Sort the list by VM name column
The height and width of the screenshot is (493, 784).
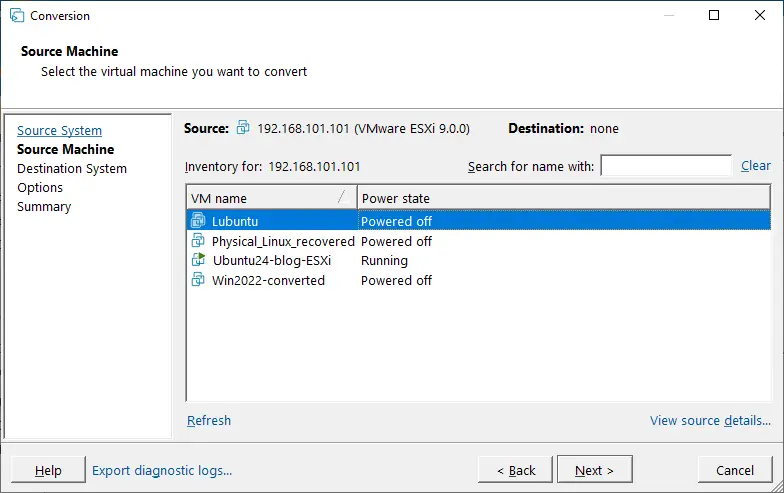click(272, 198)
